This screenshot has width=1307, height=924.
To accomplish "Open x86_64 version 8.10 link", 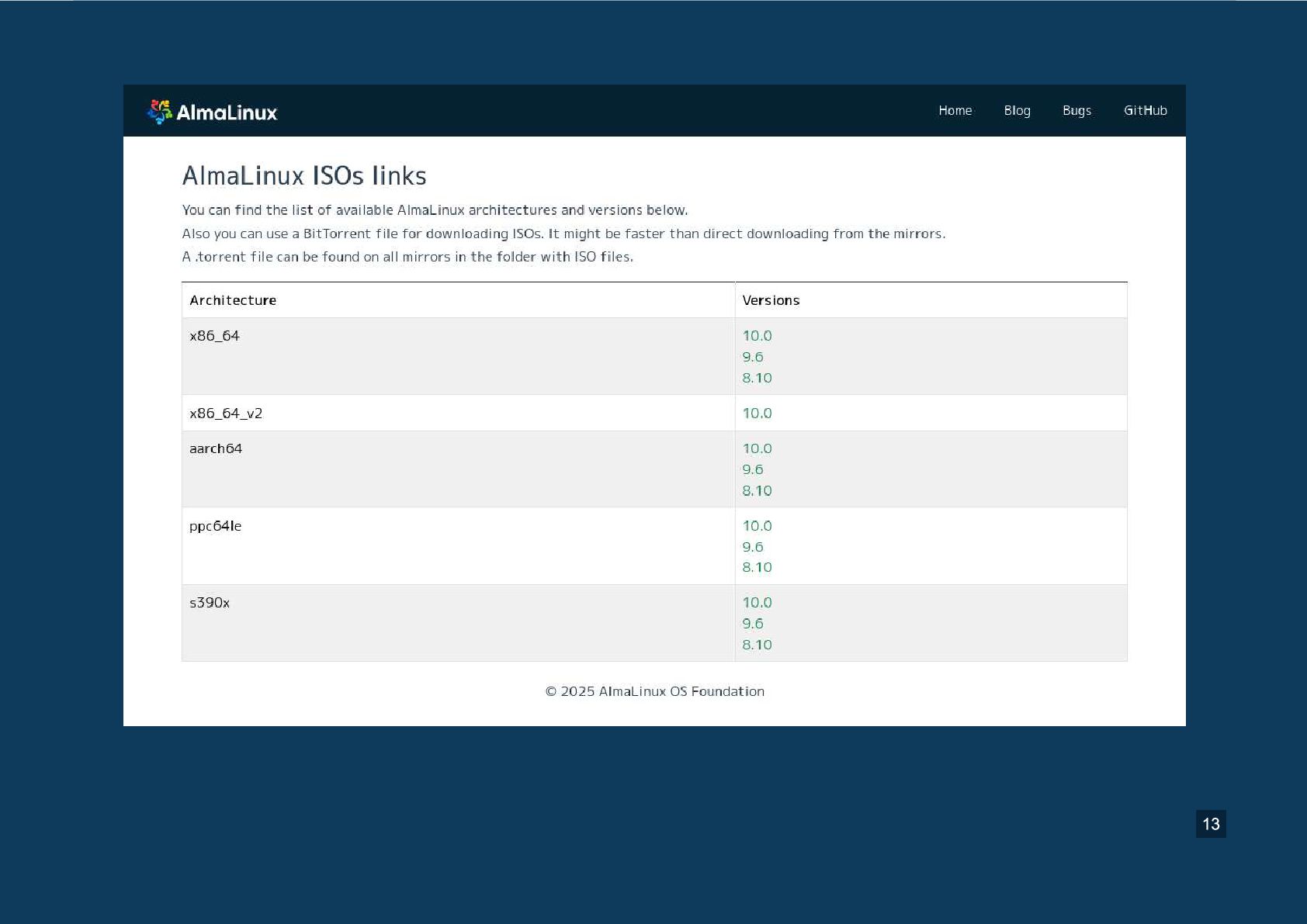I will pos(757,378).
